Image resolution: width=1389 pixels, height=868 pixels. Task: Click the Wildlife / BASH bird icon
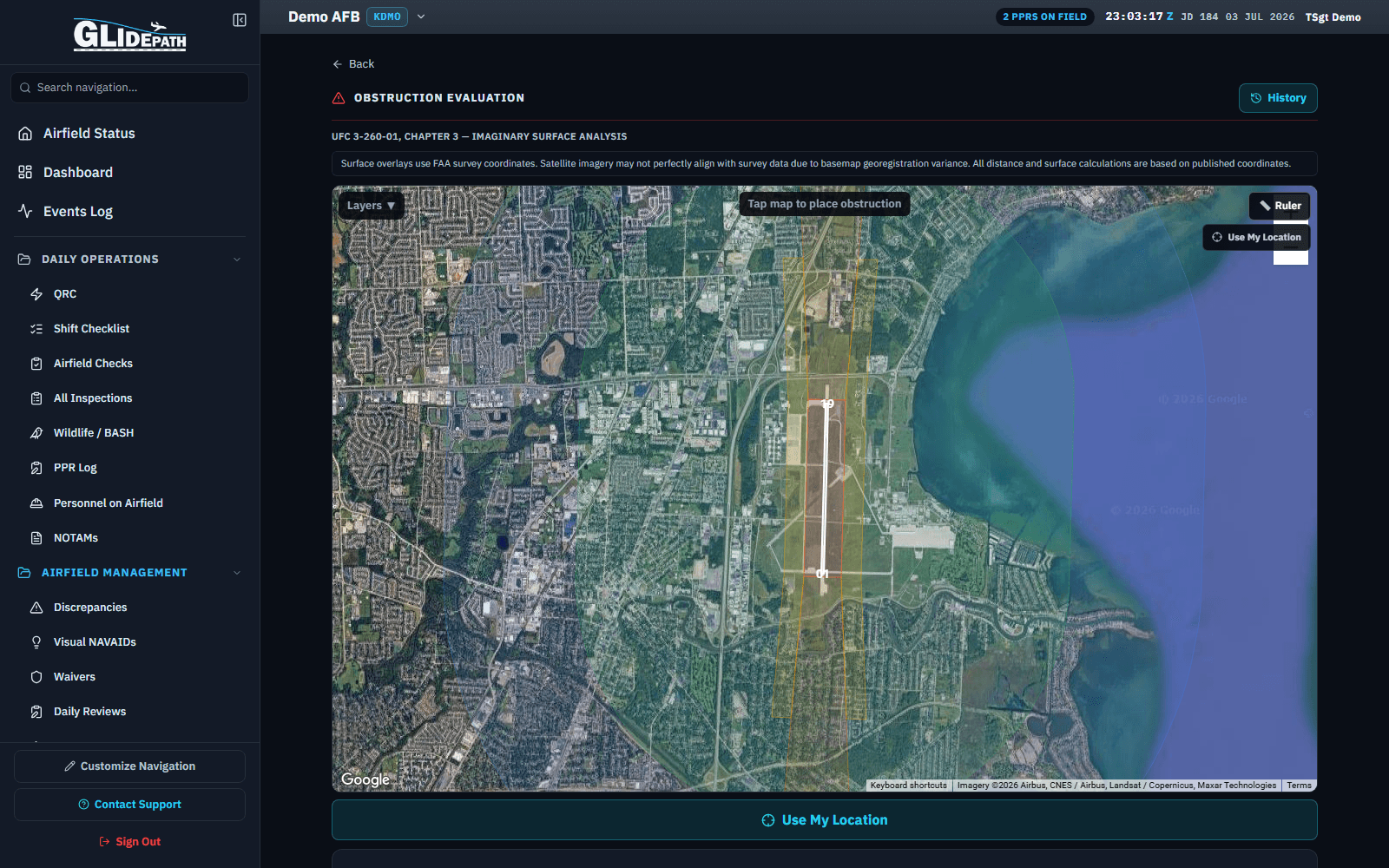pyautogui.click(x=36, y=433)
